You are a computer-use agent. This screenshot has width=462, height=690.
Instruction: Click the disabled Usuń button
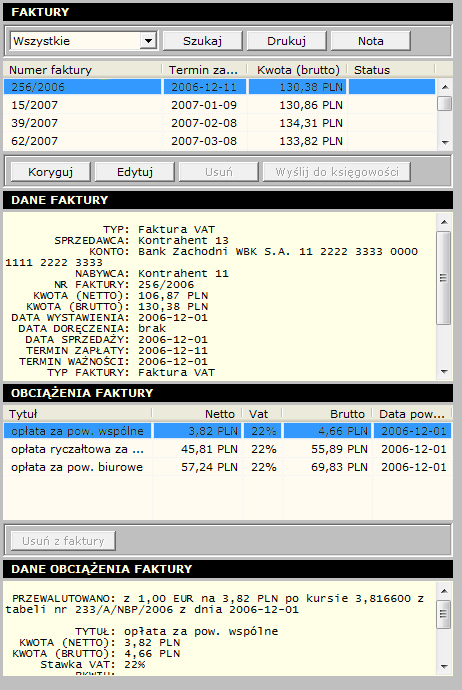(x=219, y=172)
